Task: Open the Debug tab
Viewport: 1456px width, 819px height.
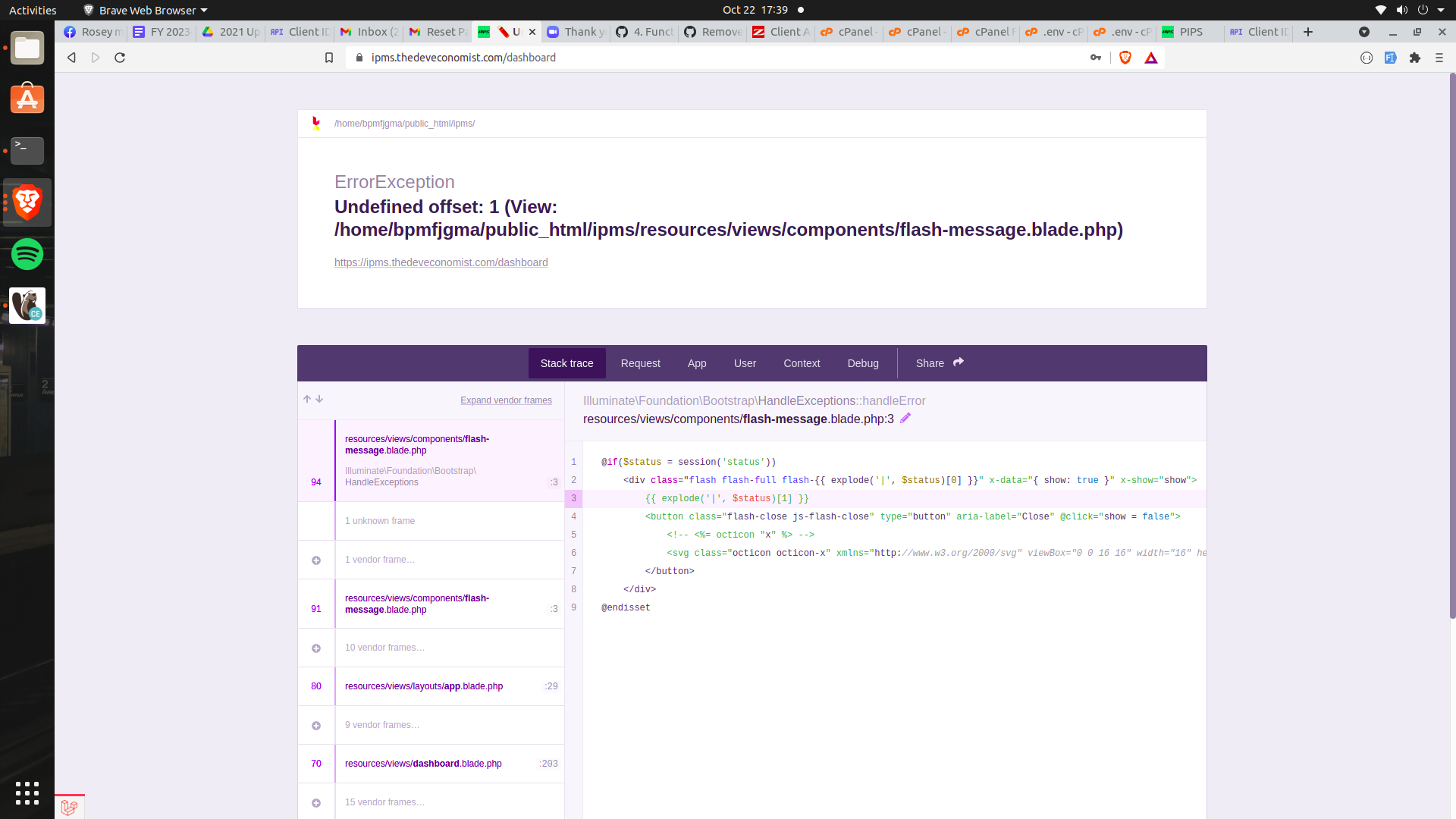Action: click(863, 363)
